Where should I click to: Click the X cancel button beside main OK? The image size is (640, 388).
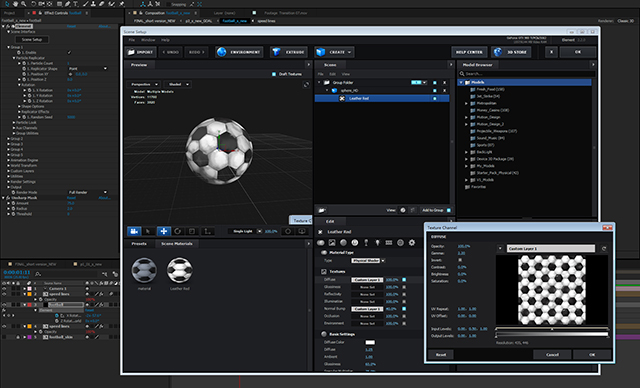[x=551, y=52]
